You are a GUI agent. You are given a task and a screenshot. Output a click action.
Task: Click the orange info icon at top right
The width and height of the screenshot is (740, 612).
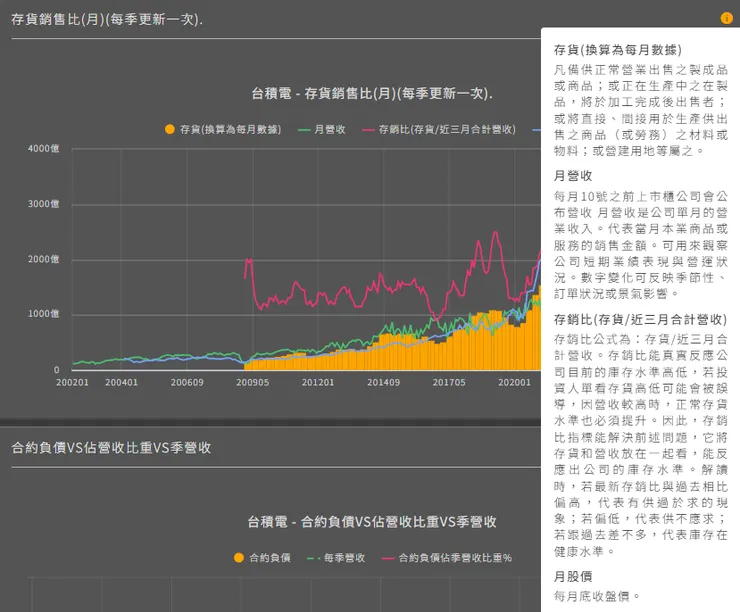(726, 18)
